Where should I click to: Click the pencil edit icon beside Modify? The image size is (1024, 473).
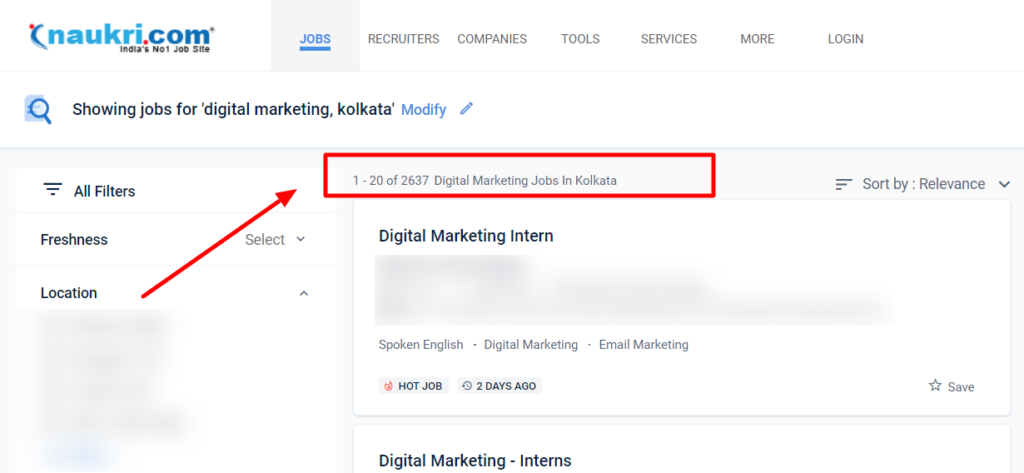click(x=466, y=108)
